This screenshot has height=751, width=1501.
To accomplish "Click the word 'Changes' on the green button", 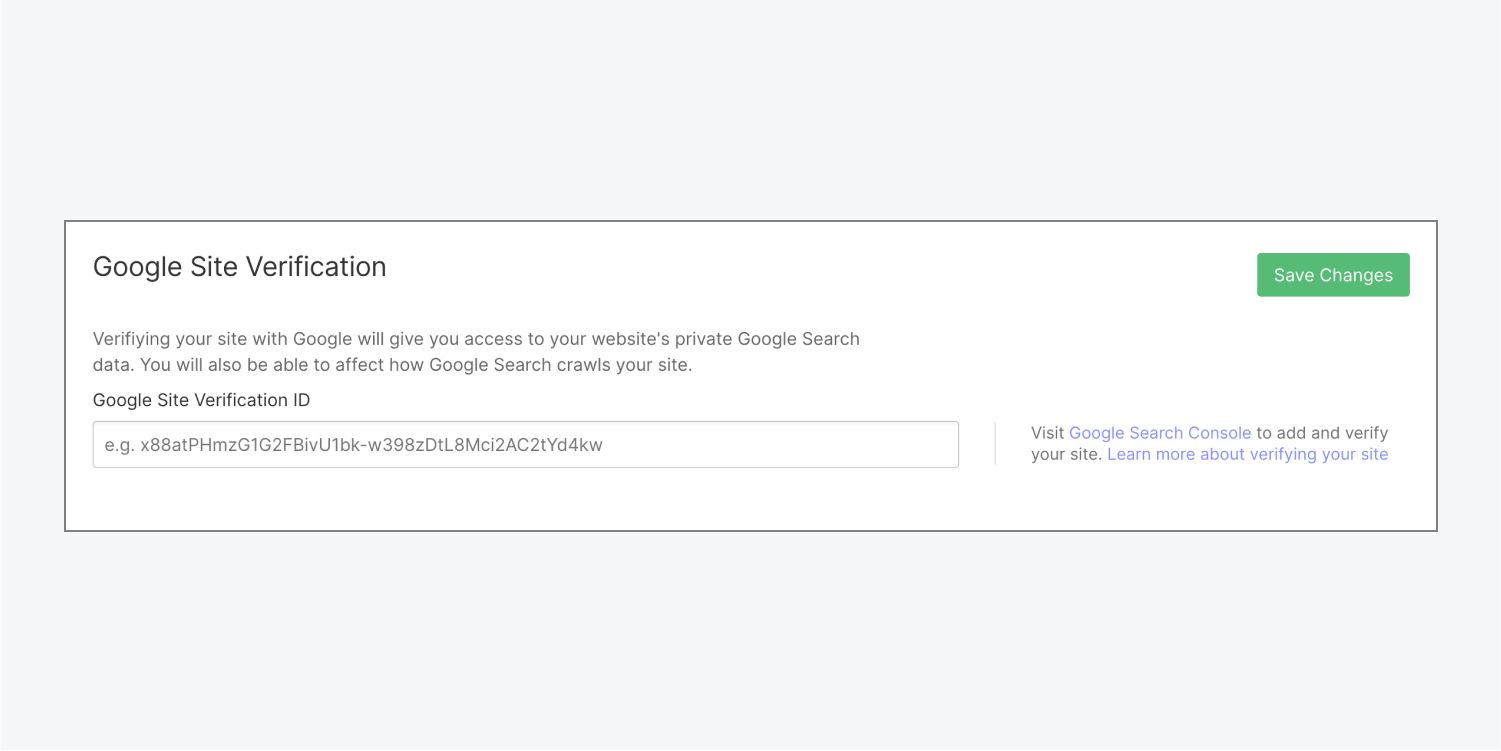I will coord(1356,275).
